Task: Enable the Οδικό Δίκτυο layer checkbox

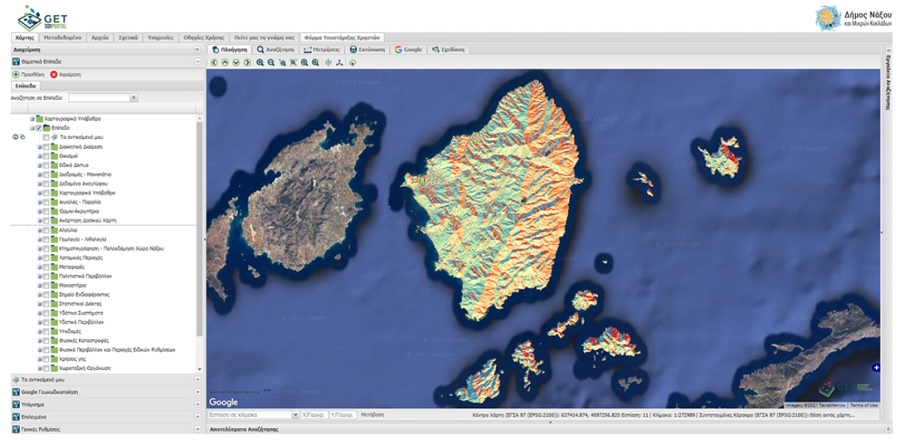Action: pos(46,165)
